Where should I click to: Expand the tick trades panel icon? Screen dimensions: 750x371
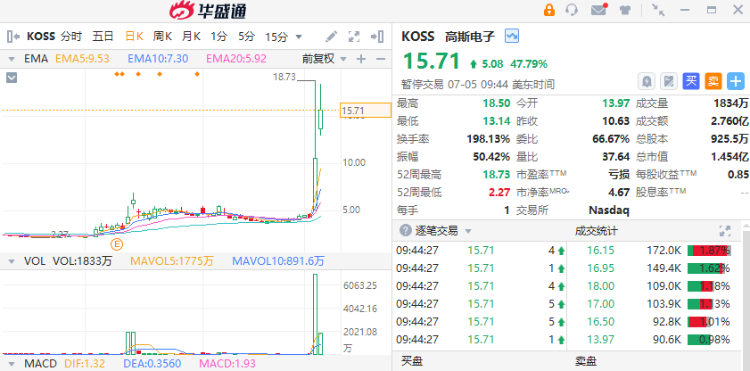725,231
